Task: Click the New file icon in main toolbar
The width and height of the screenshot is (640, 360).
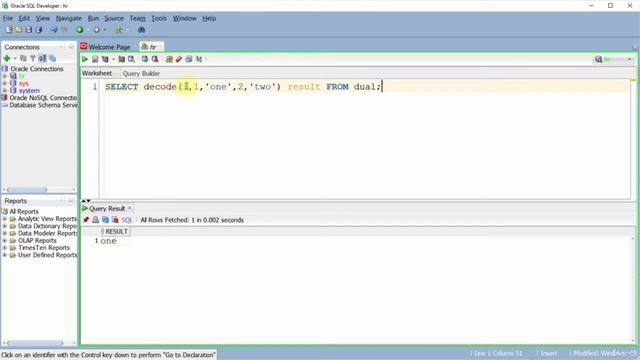Action: [x=9, y=30]
